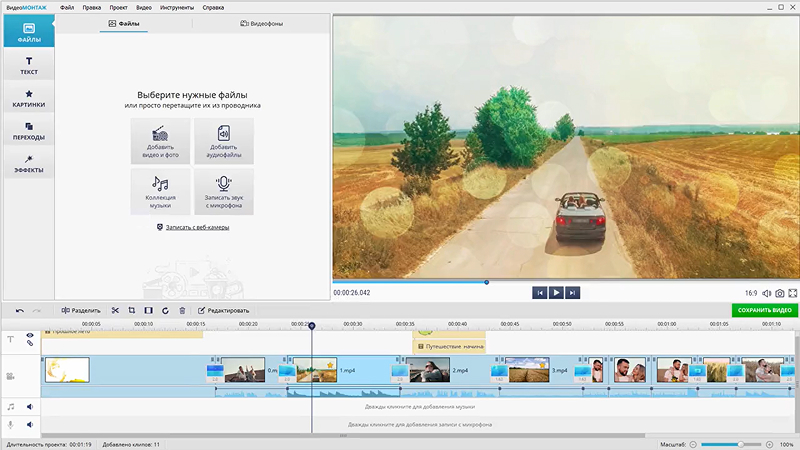This screenshot has width=800, height=450.
Task: Click zoom out minus icon near Масштаб
Action: (x=693, y=444)
